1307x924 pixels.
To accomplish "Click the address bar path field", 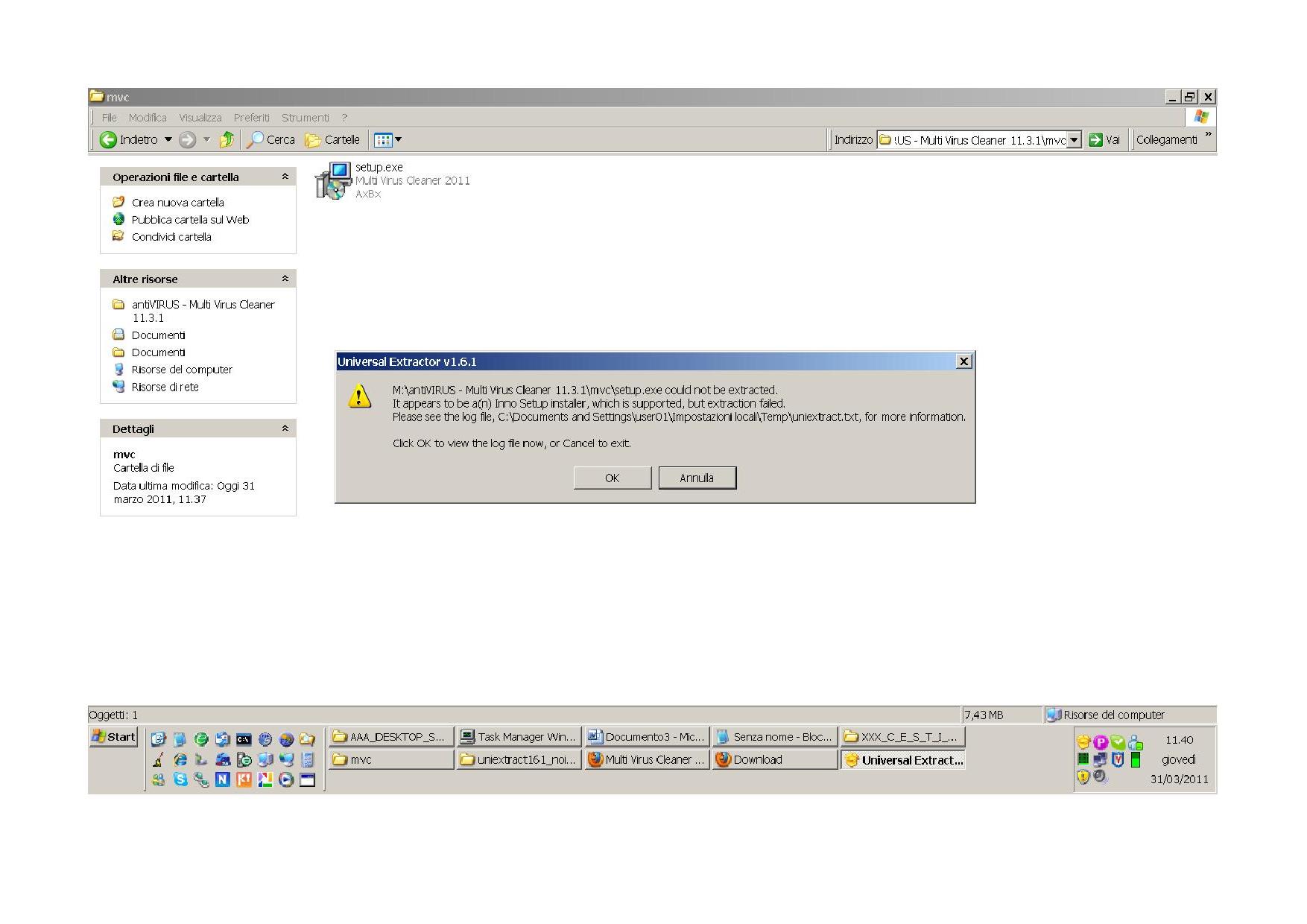I will click(x=972, y=139).
